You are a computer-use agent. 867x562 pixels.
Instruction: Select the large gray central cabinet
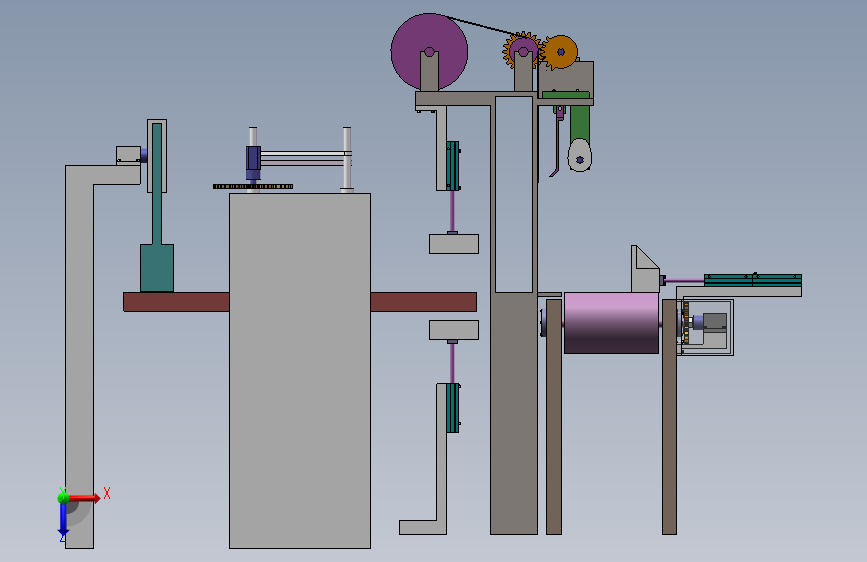pyautogui.click(x=300, y=371)
